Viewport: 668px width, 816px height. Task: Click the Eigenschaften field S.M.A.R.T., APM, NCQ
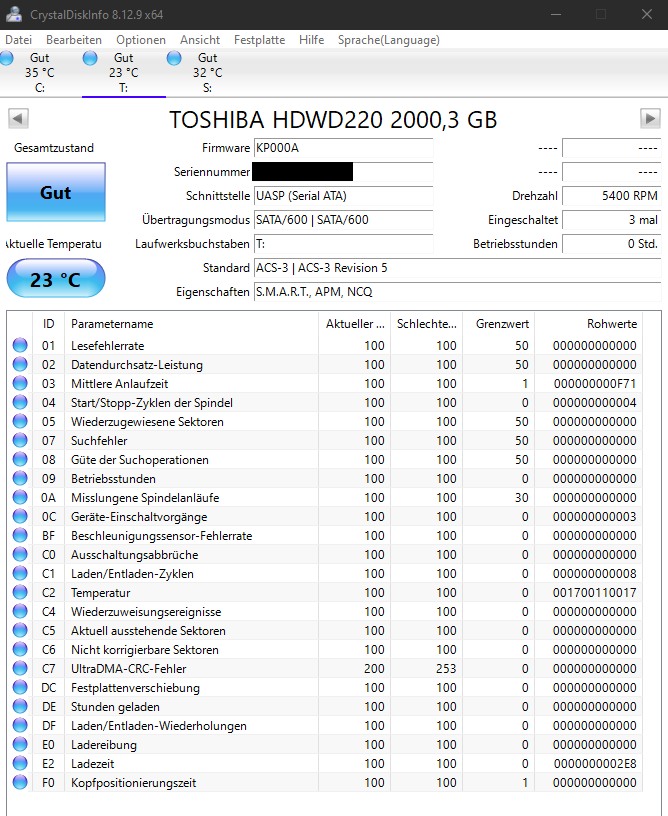tap(457, 291)
